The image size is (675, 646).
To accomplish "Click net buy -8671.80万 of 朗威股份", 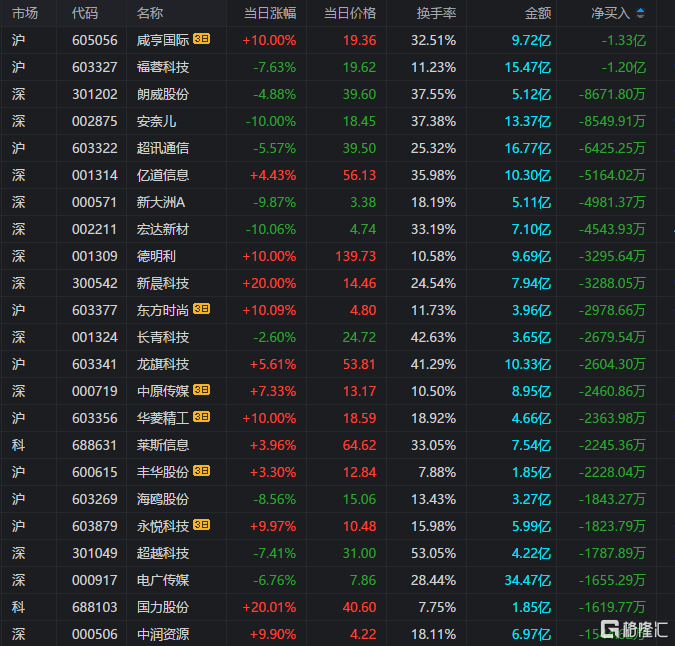I will click(x=612, y=94).
